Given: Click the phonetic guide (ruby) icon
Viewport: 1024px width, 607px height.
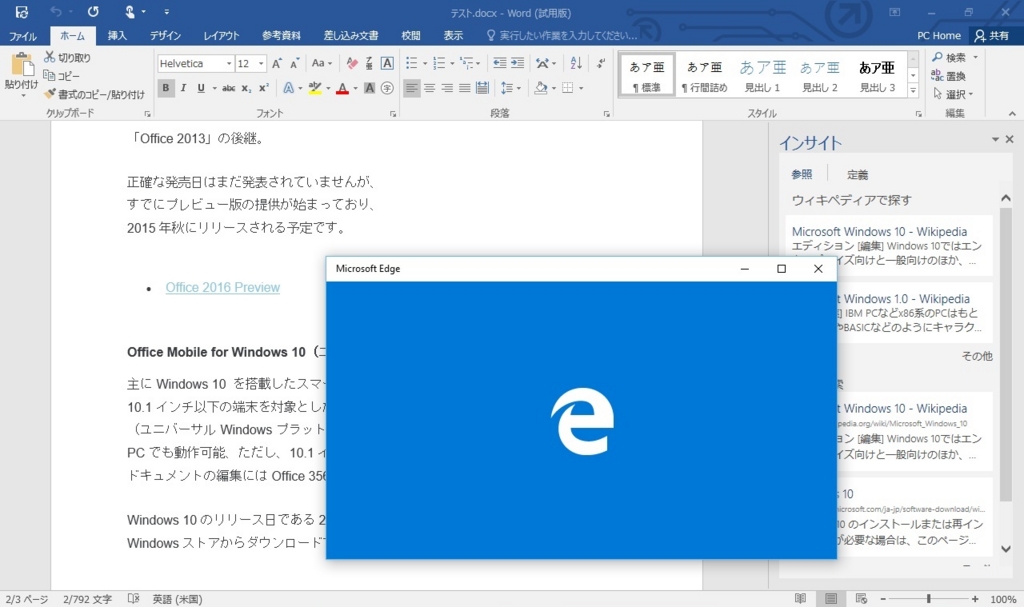Looking at the screenshot, I should (x=369, y=63).
